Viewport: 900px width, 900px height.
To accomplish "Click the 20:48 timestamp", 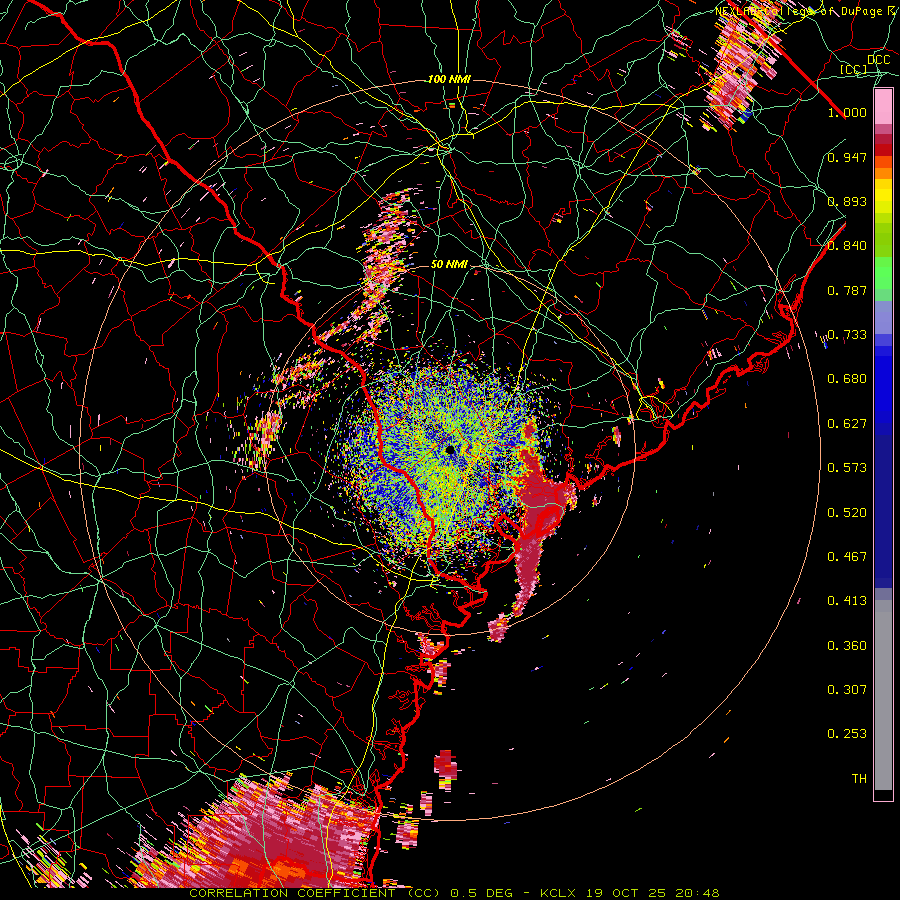I will (699, 893).
